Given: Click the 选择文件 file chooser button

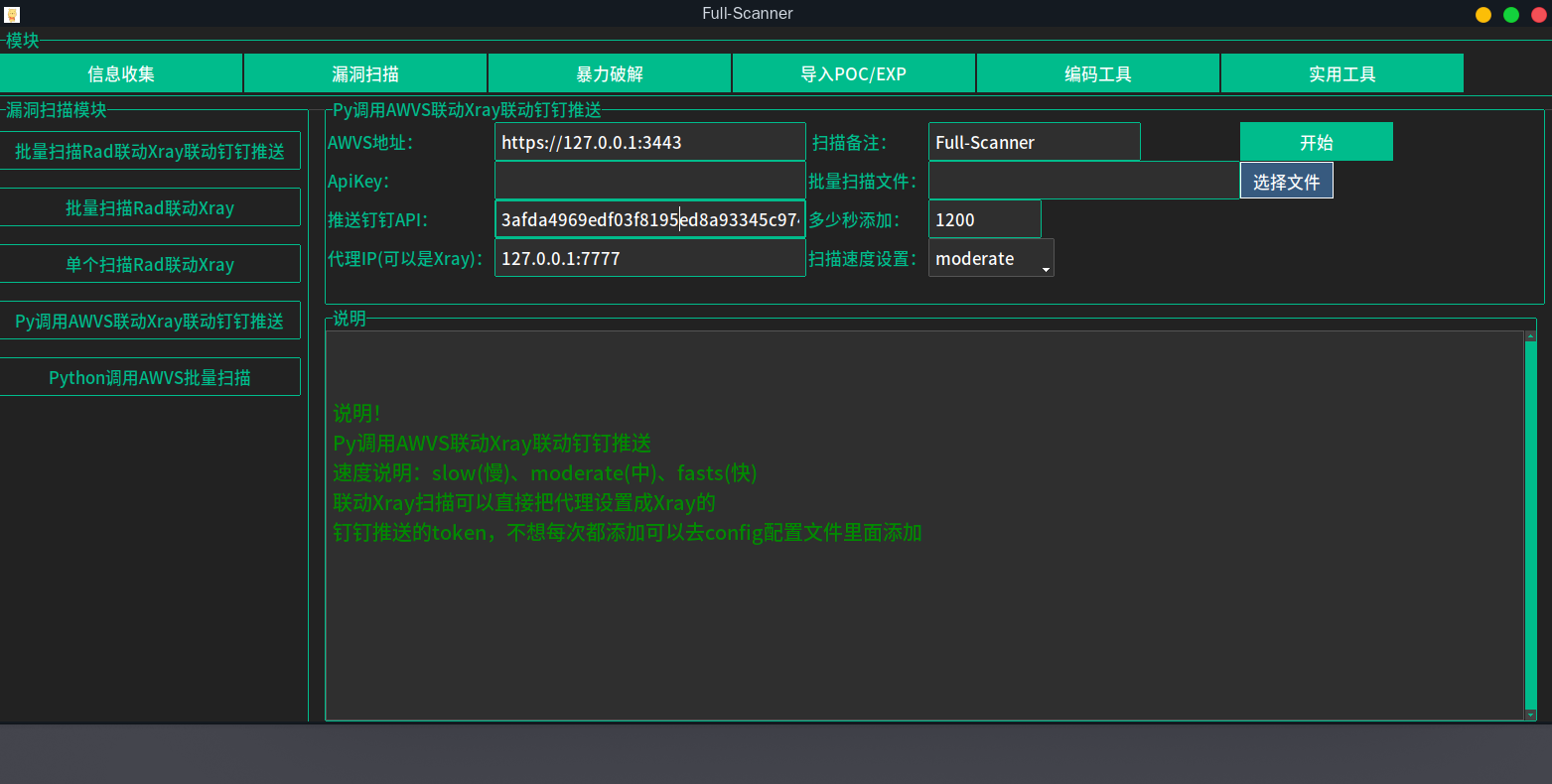Looking at the screenshot, I should [x=1286, y=182].
